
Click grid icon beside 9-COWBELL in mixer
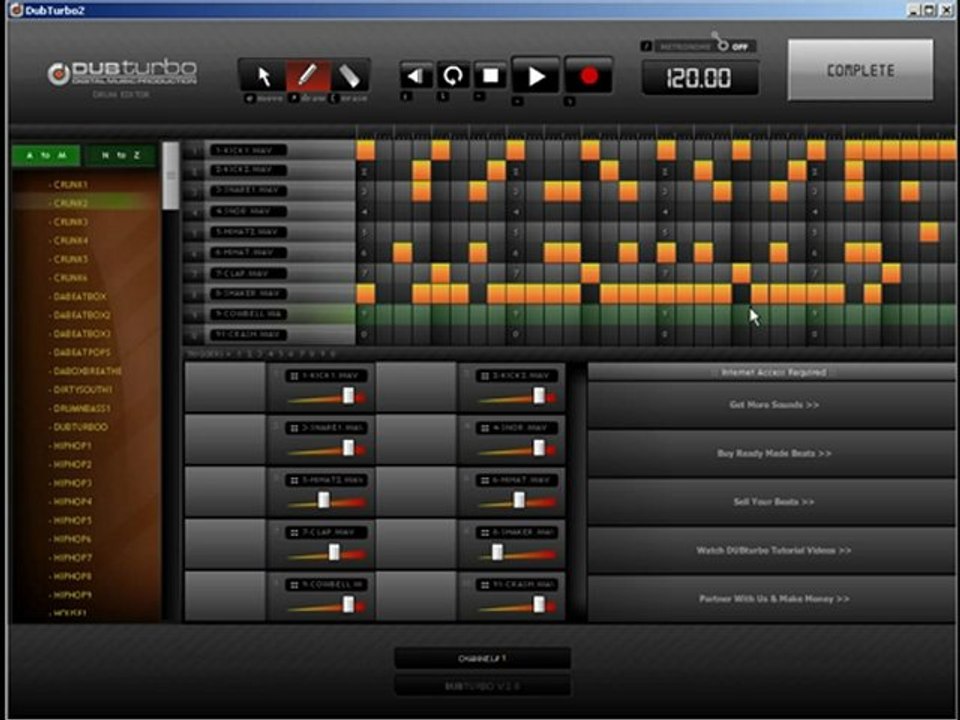(x=294, y=585)
